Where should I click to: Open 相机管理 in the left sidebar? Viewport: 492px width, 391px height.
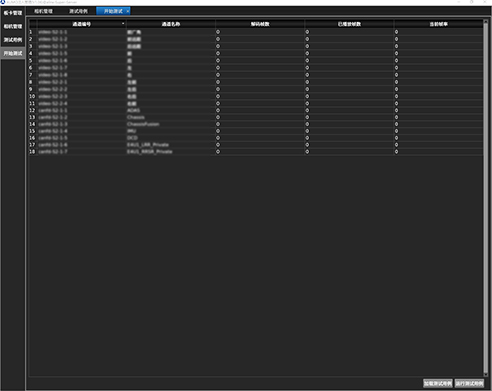pyautogui.click(x=13, y=26)
